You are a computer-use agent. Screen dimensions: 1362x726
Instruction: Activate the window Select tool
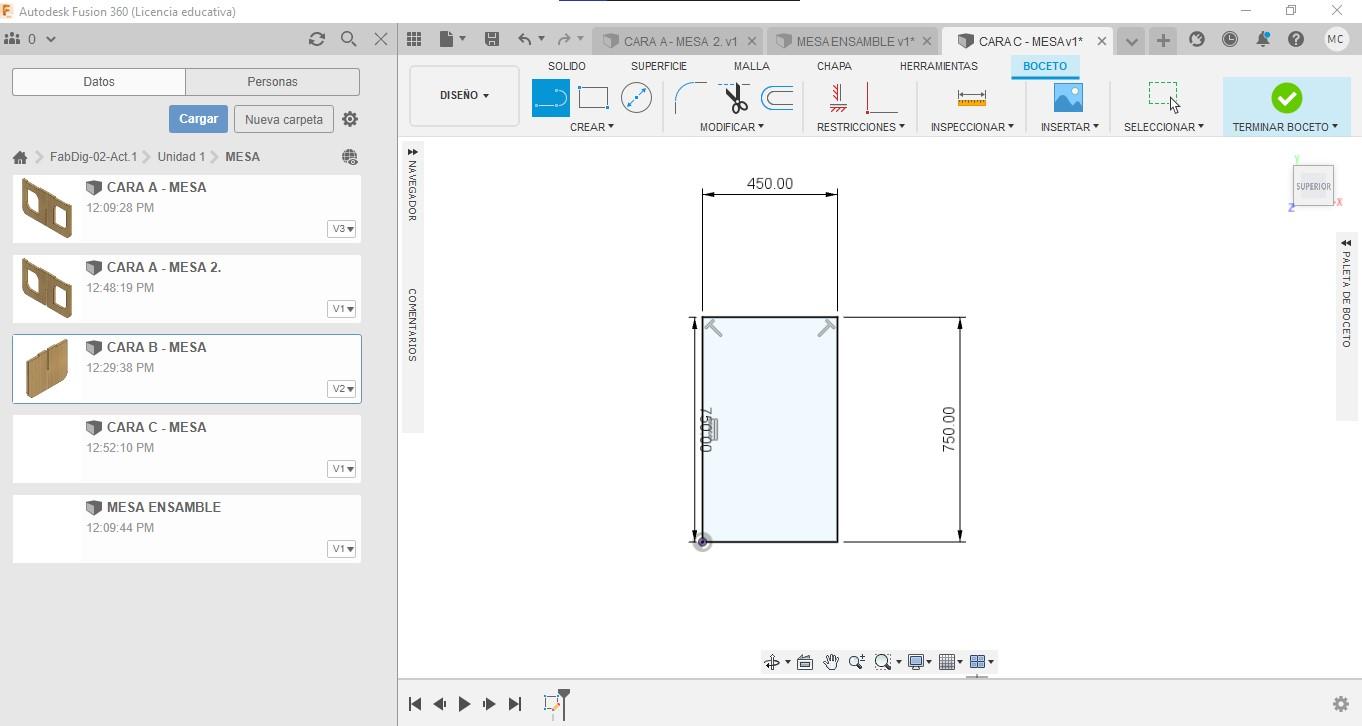(x=1163, y=96)
